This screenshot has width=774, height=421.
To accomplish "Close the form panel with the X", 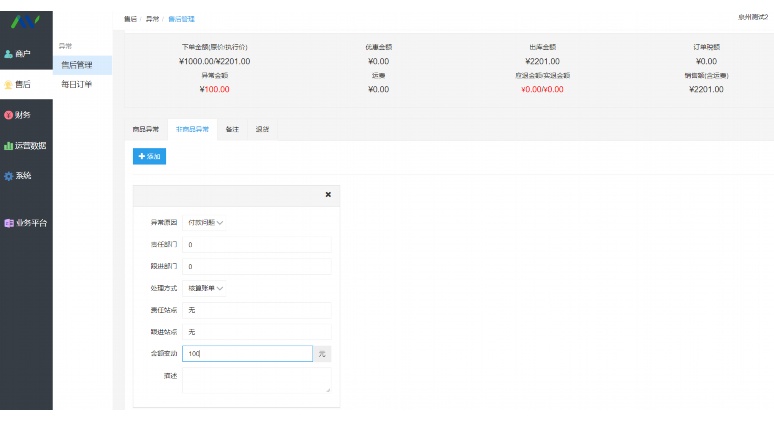I will pyautogui.click(x=328, y=195).
